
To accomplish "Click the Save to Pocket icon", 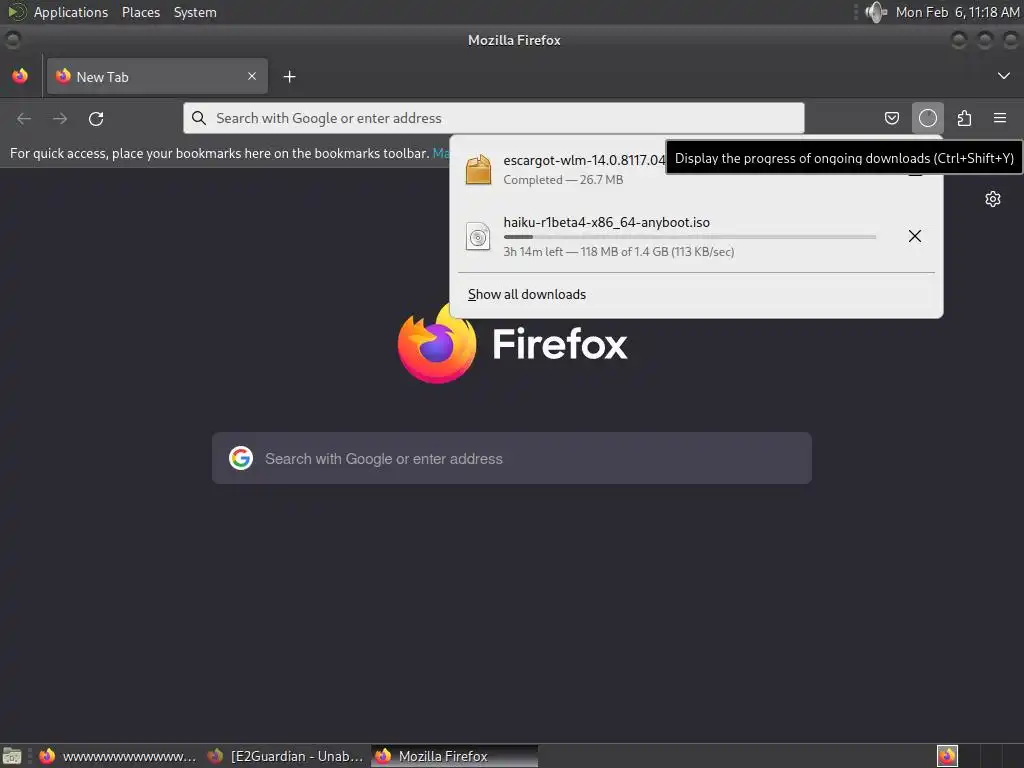I will pyautogui.click(x=891, y=118).
